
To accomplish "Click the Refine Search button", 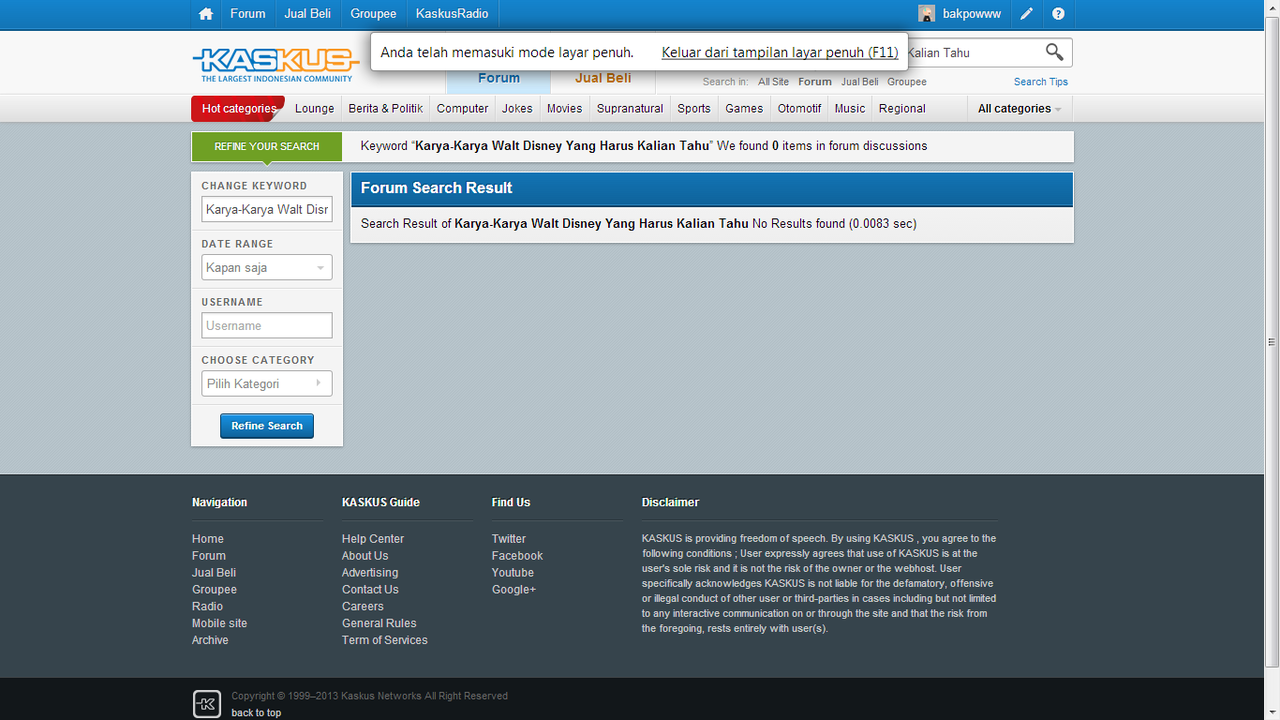I will click(x=267, y=426).
